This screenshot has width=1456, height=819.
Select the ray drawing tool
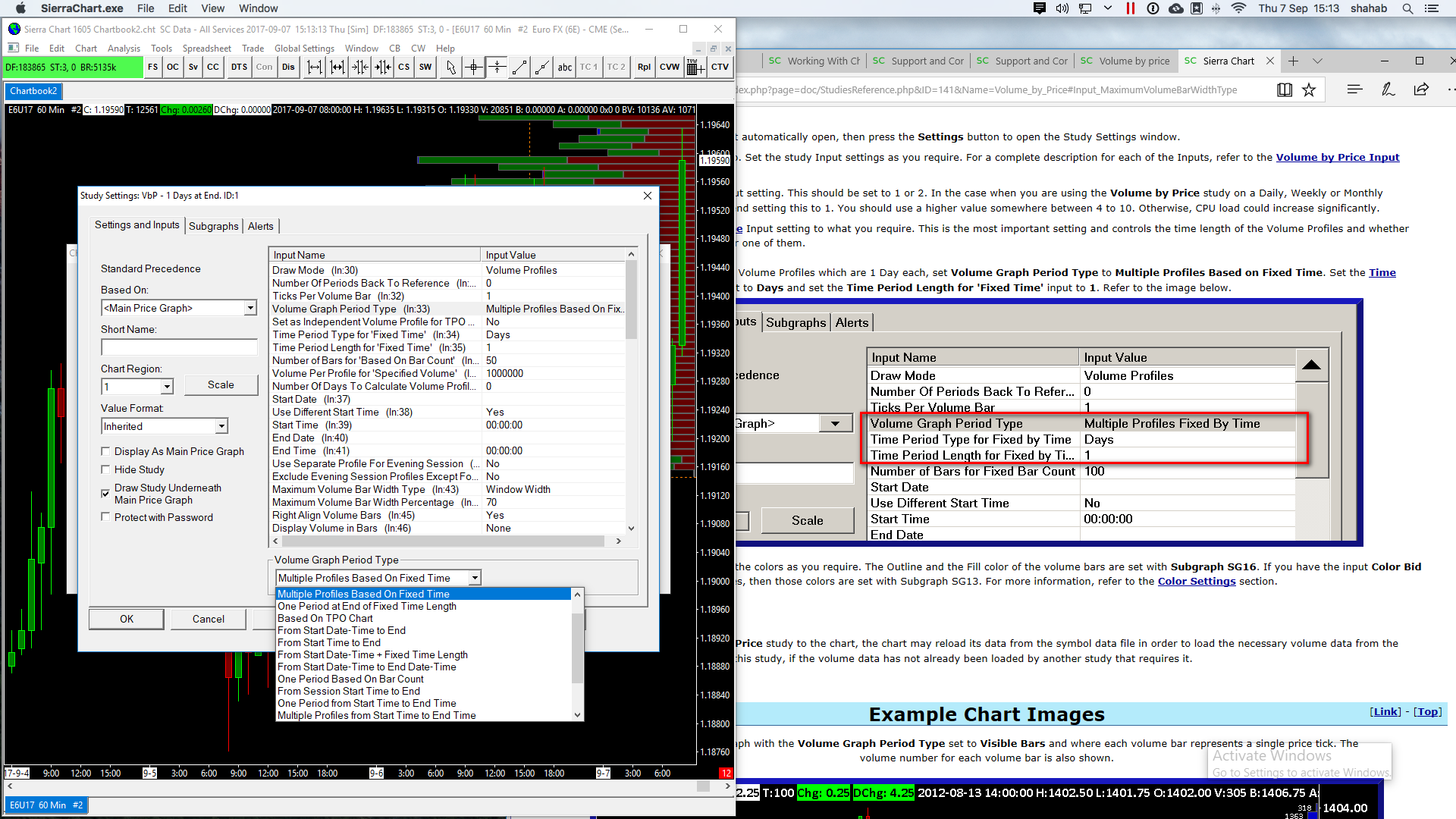[542, 67]
